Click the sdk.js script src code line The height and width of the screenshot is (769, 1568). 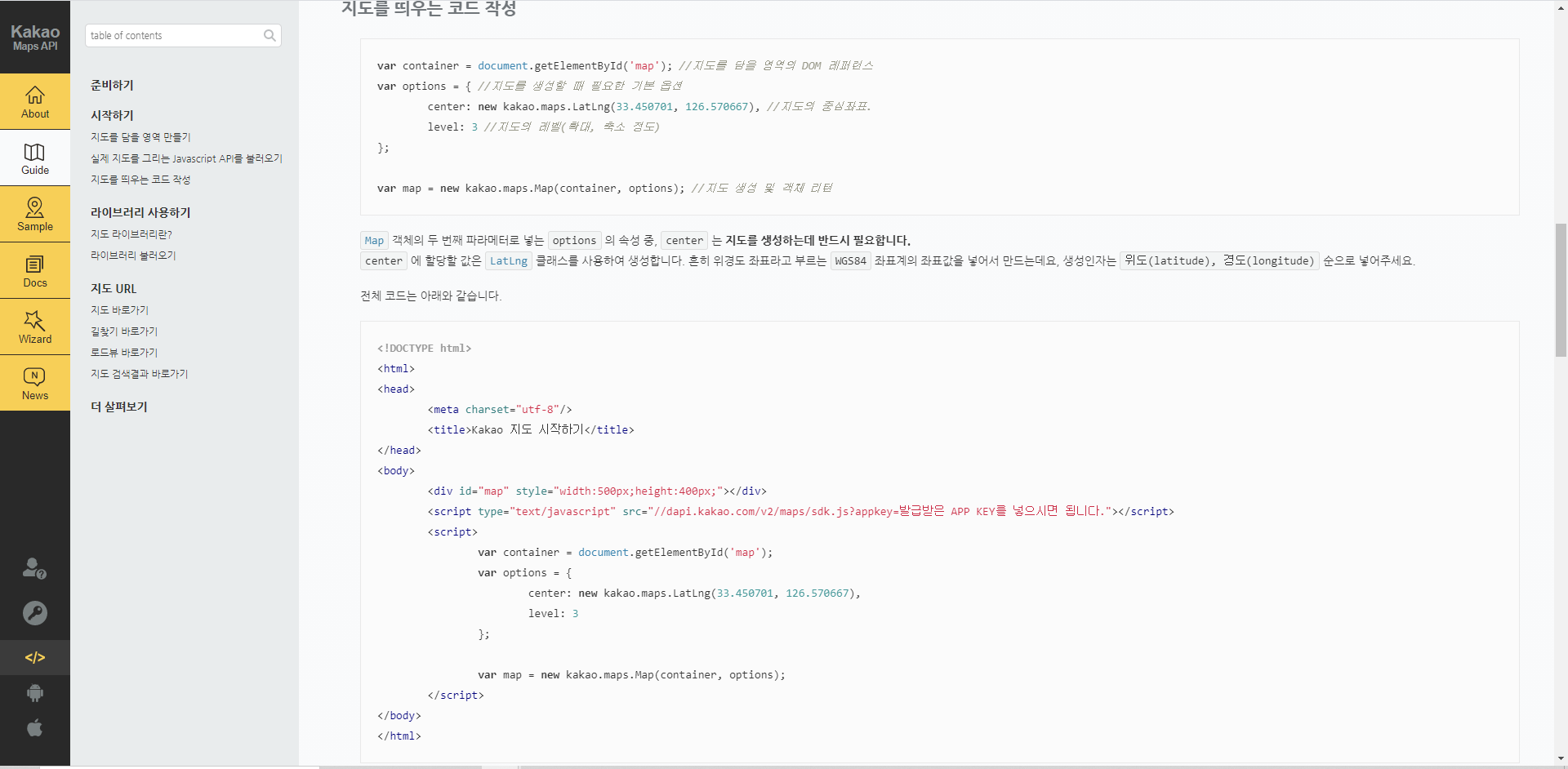[x=800, y=511]
